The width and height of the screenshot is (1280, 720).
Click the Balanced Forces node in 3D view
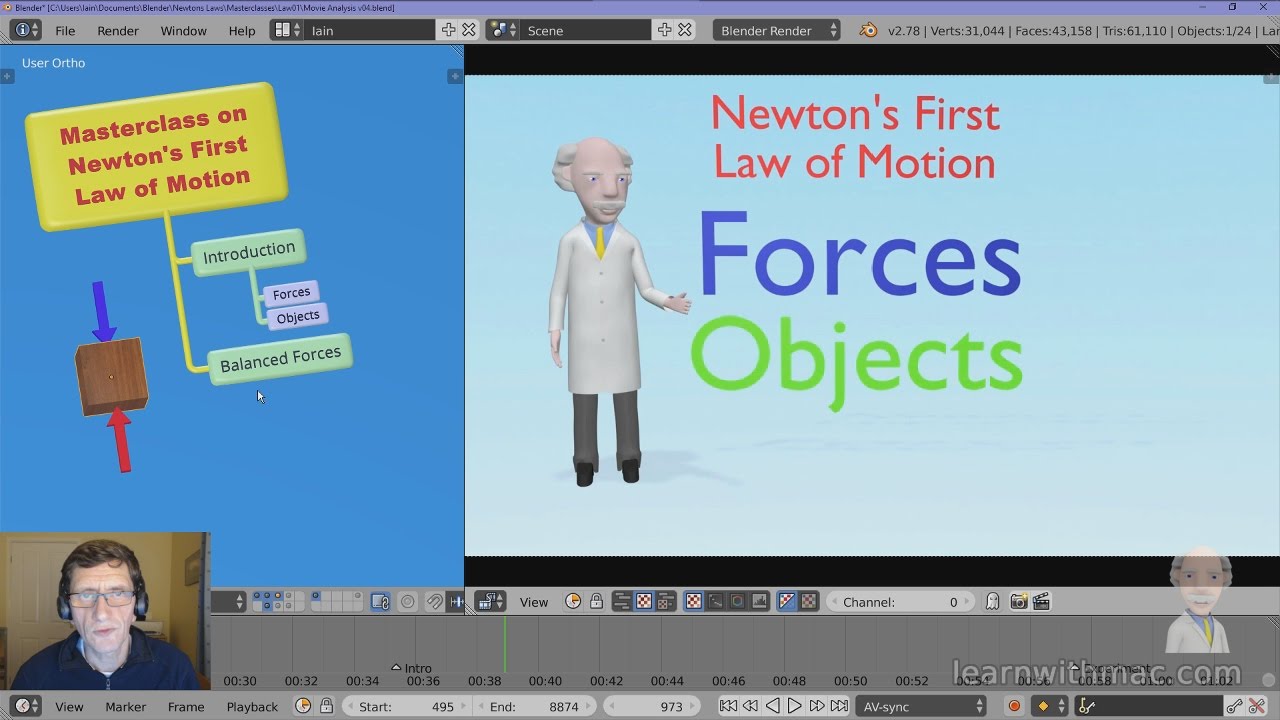tap(280, 359)
